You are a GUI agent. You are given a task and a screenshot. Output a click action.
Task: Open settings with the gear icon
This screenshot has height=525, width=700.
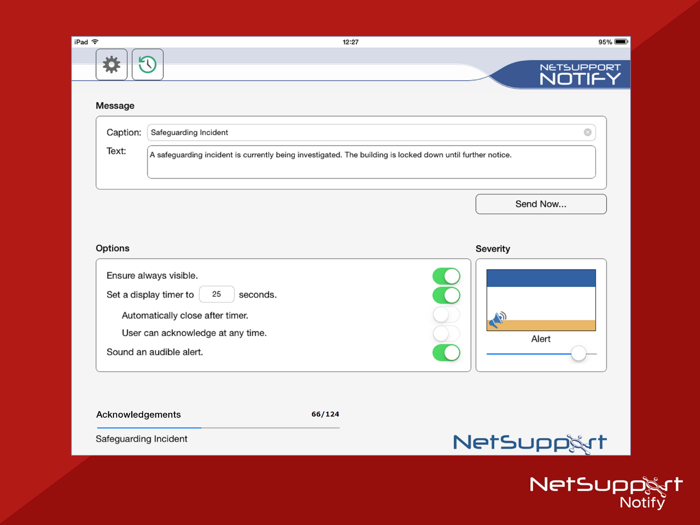coord(111,65)
